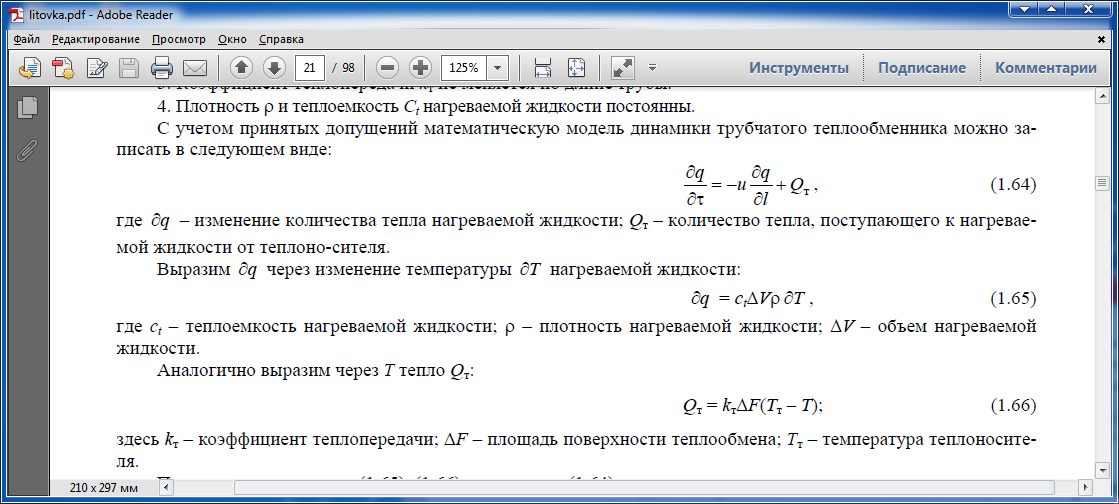The height and width of the screenshot is (504, 1119).
Task: Go to next page down arrow
Action: (x=275, y=69)
